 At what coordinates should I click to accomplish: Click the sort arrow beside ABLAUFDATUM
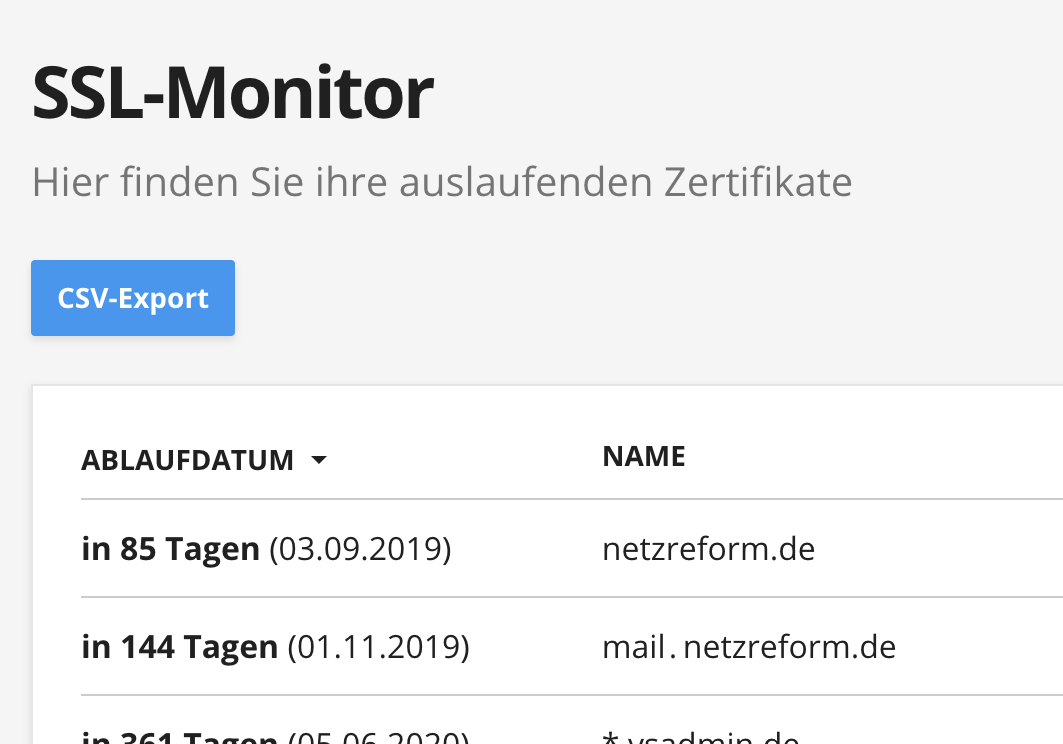318,460
